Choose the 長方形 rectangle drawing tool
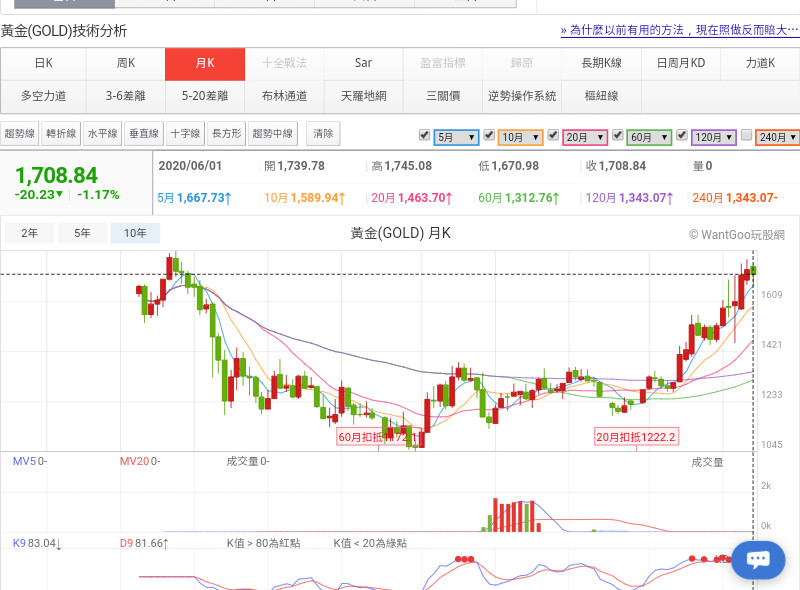Screen dimensions: 800x590 (226, 133)
